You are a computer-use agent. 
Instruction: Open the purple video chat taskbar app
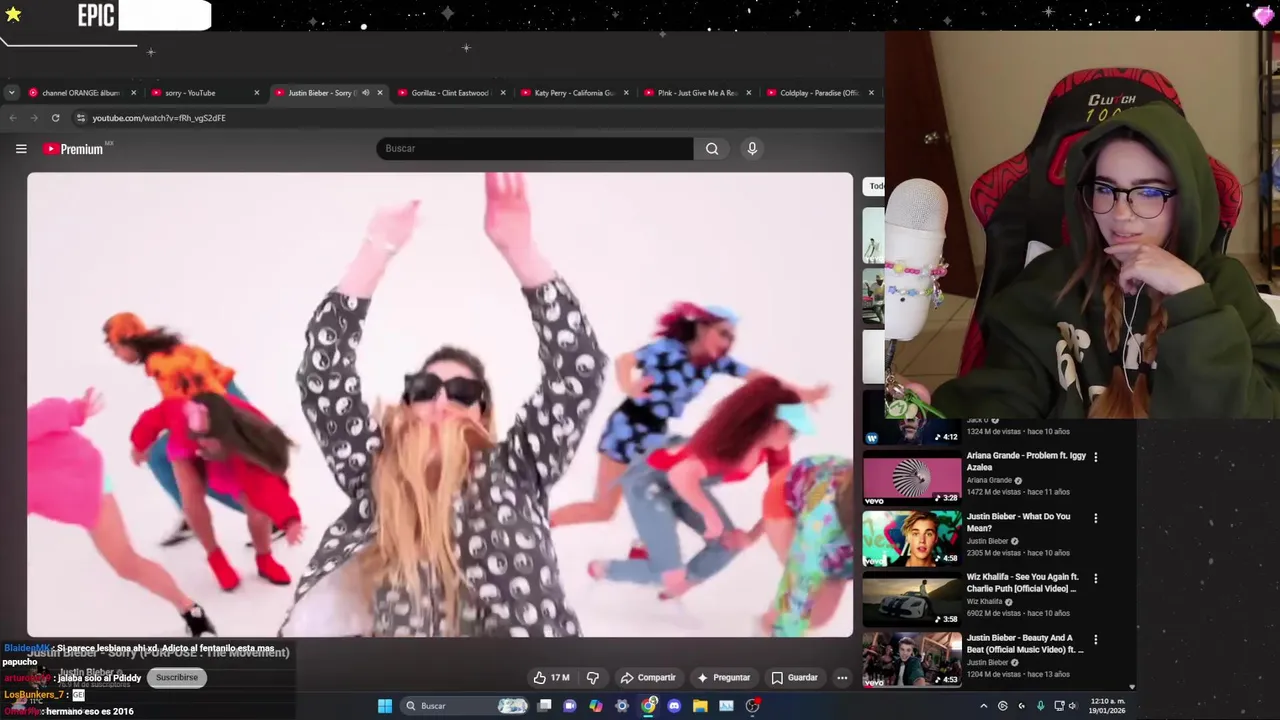click(570, 706)
